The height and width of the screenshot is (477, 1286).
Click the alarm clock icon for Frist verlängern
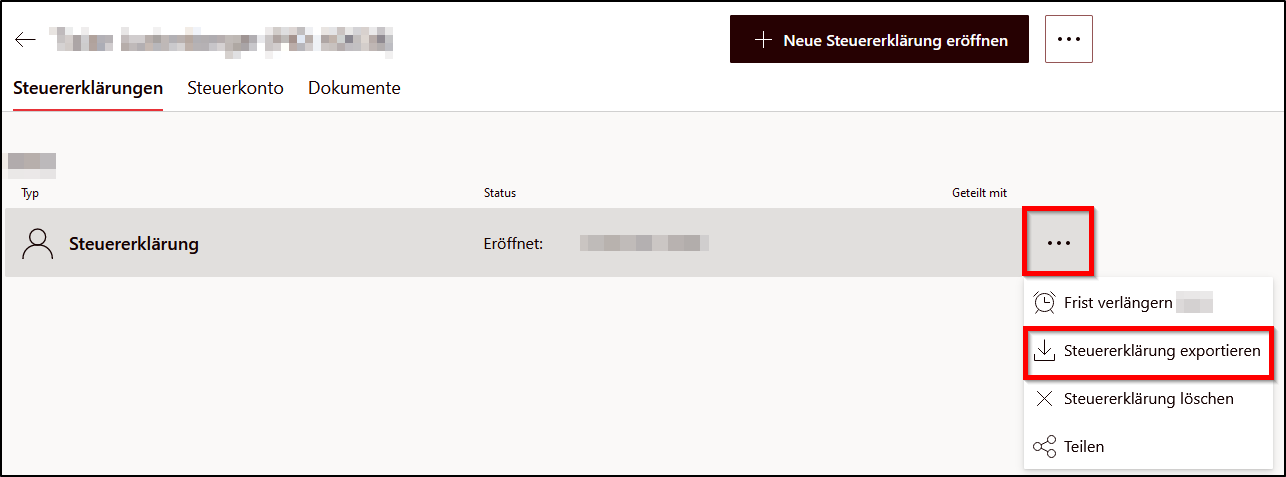pyautogui.click(x=1045, y=303)
